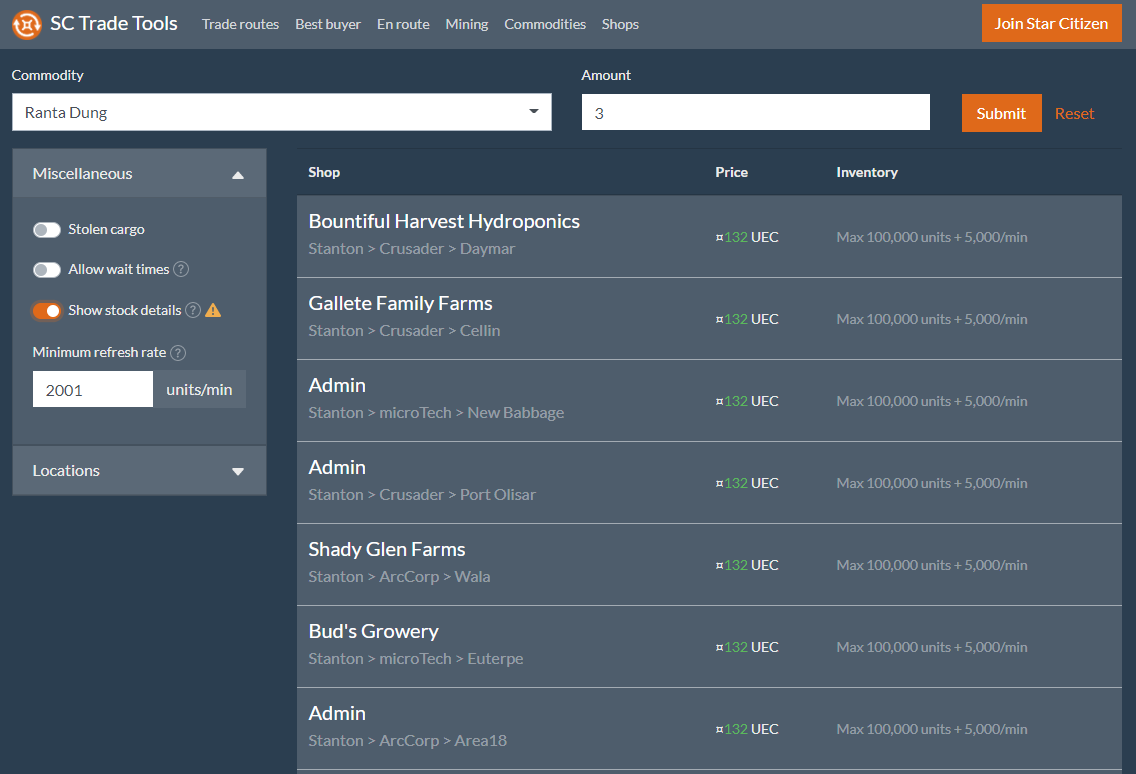
Task: Click inventory text in the Wala row
Action: pyautogui.click(x=932, y=565)
